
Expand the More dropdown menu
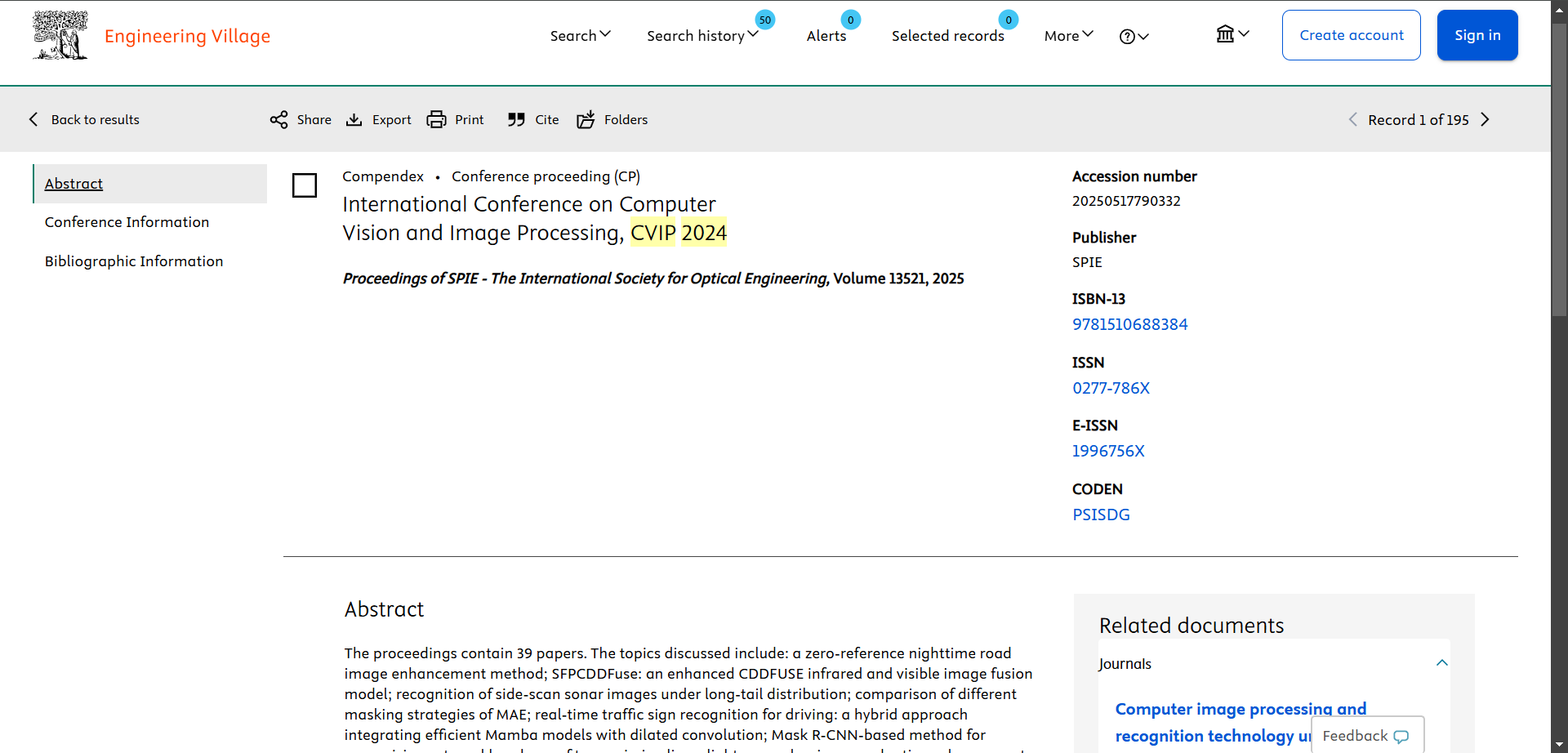pyautogui.click(x=1068, y=36)
